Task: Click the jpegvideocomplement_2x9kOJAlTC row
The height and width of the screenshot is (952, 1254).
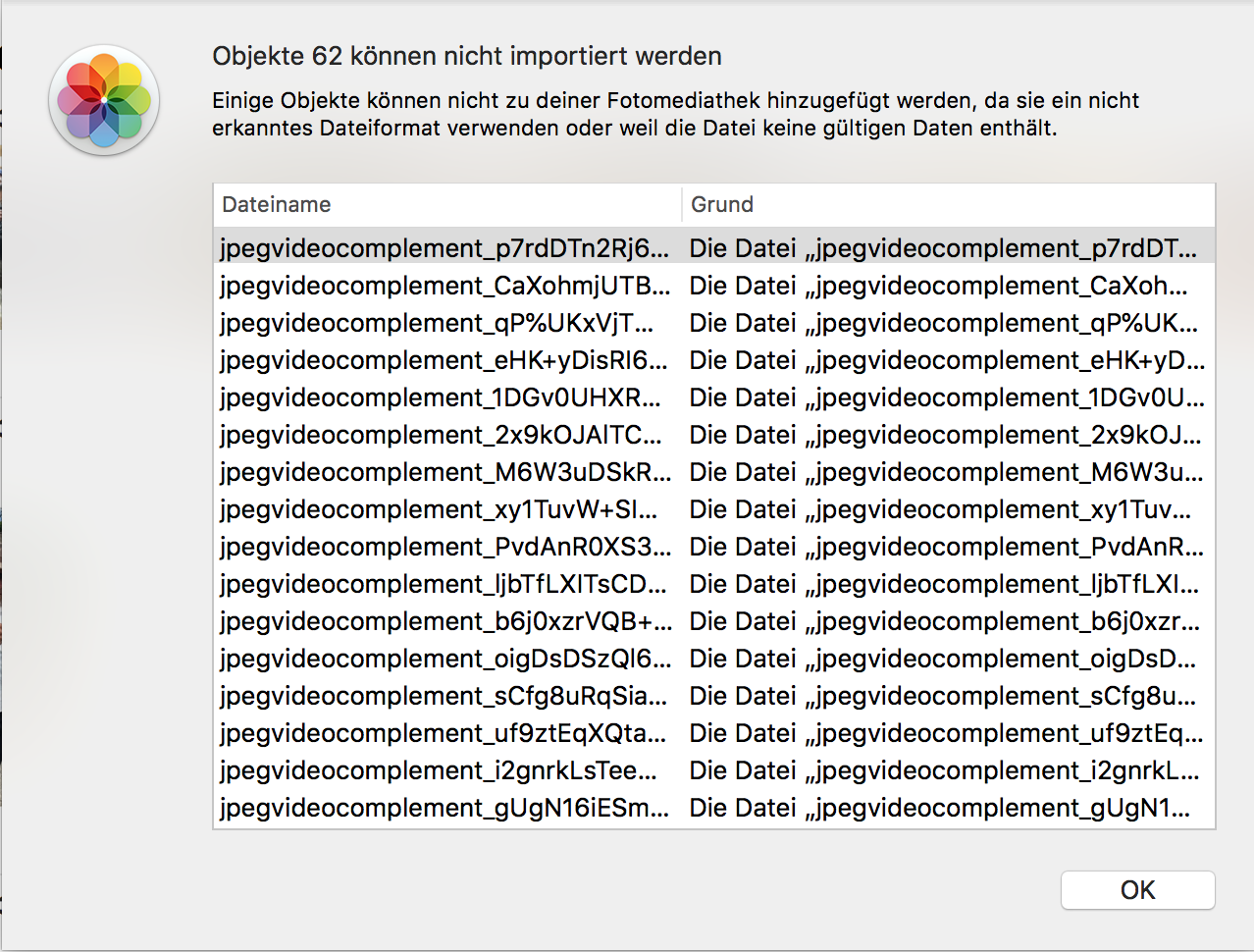Action: click(441, 435)
